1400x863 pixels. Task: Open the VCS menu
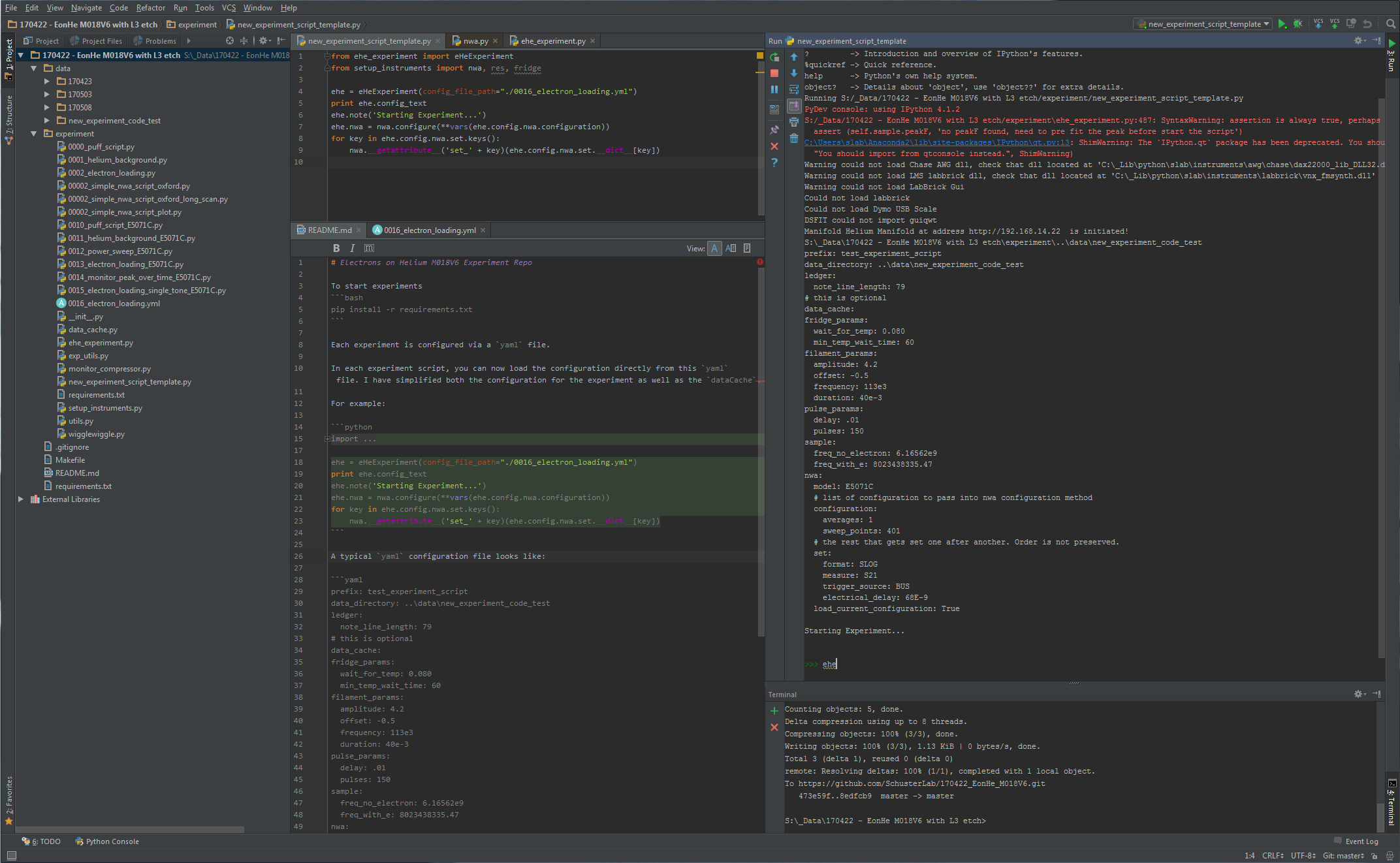[x=229, y=8]
